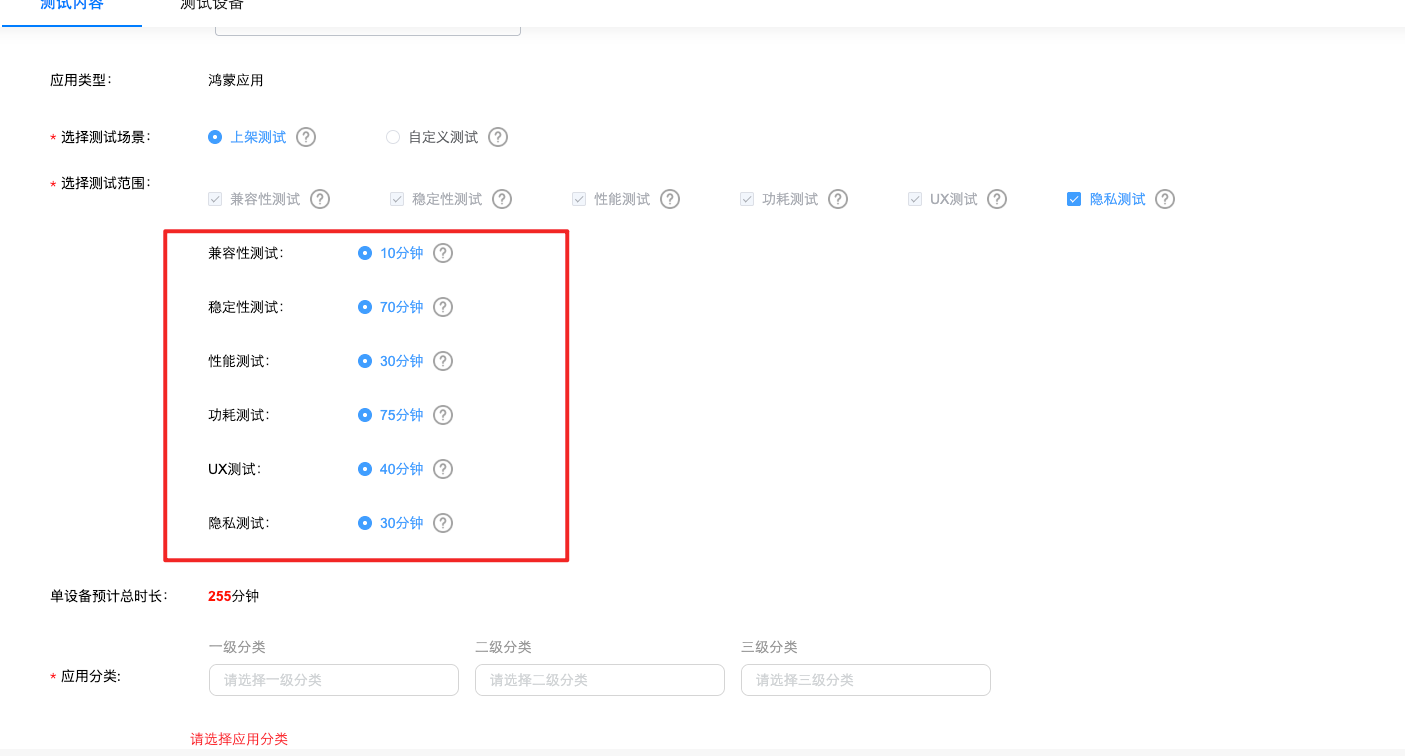1405x756 pixels.
Task: Click help icon beside 10分钟 option
Action: point(443,253)
